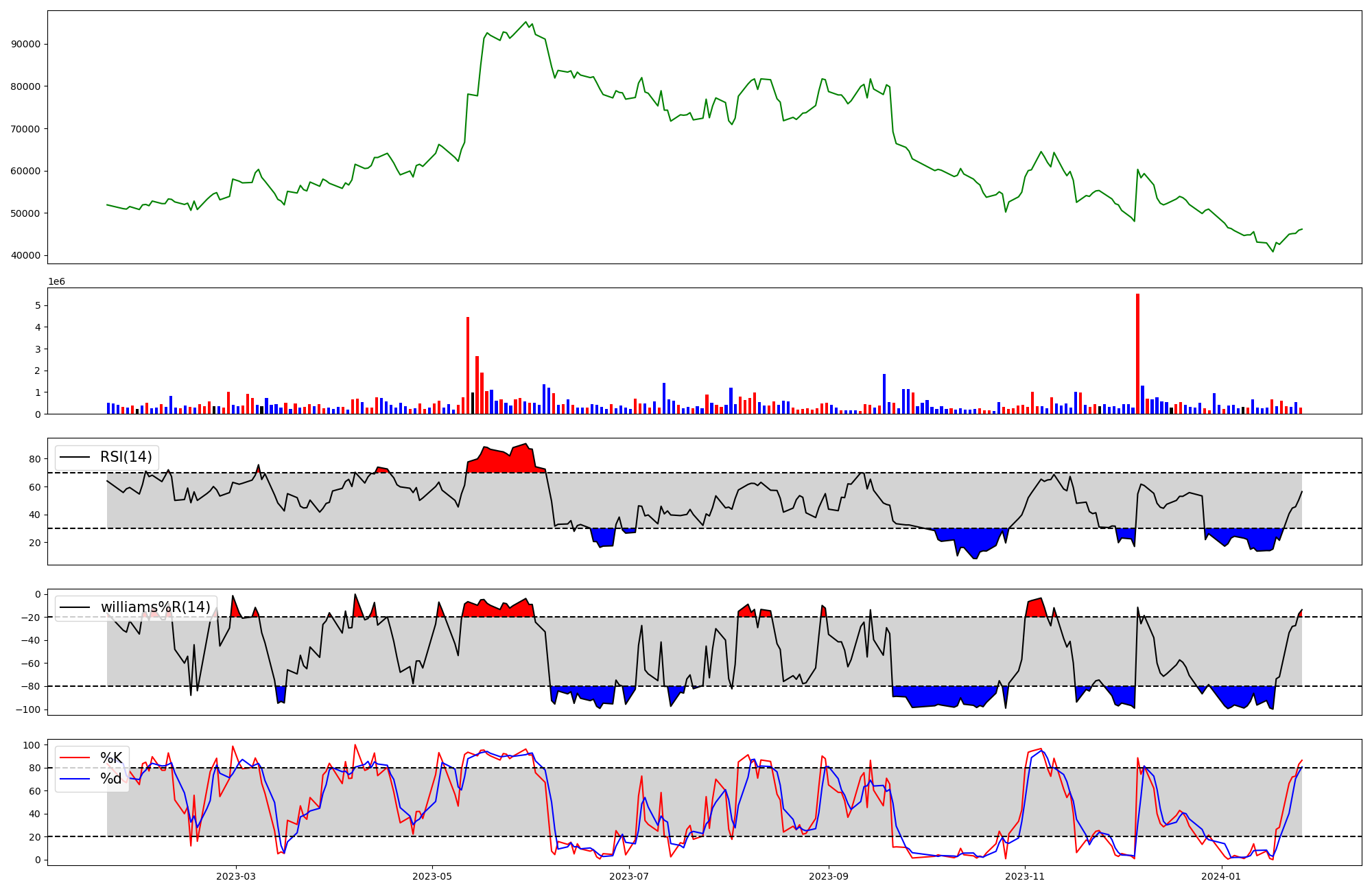Click the 1e6 volume scale label
Image resolution: width=1372 pixels, height=892 pixels.
(x=56, y=282)
